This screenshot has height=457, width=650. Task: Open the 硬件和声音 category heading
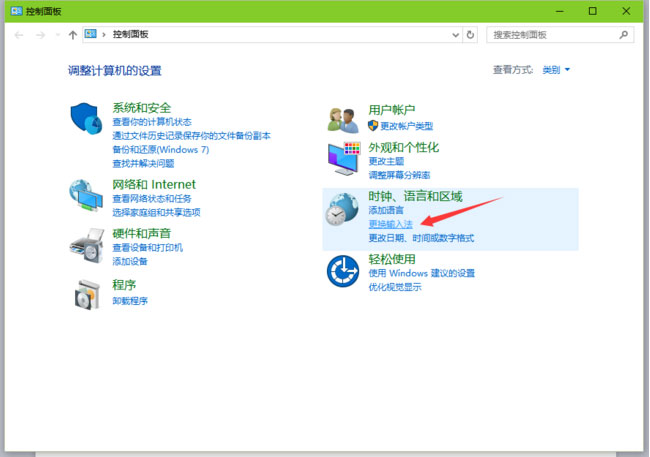click(142, 233)
